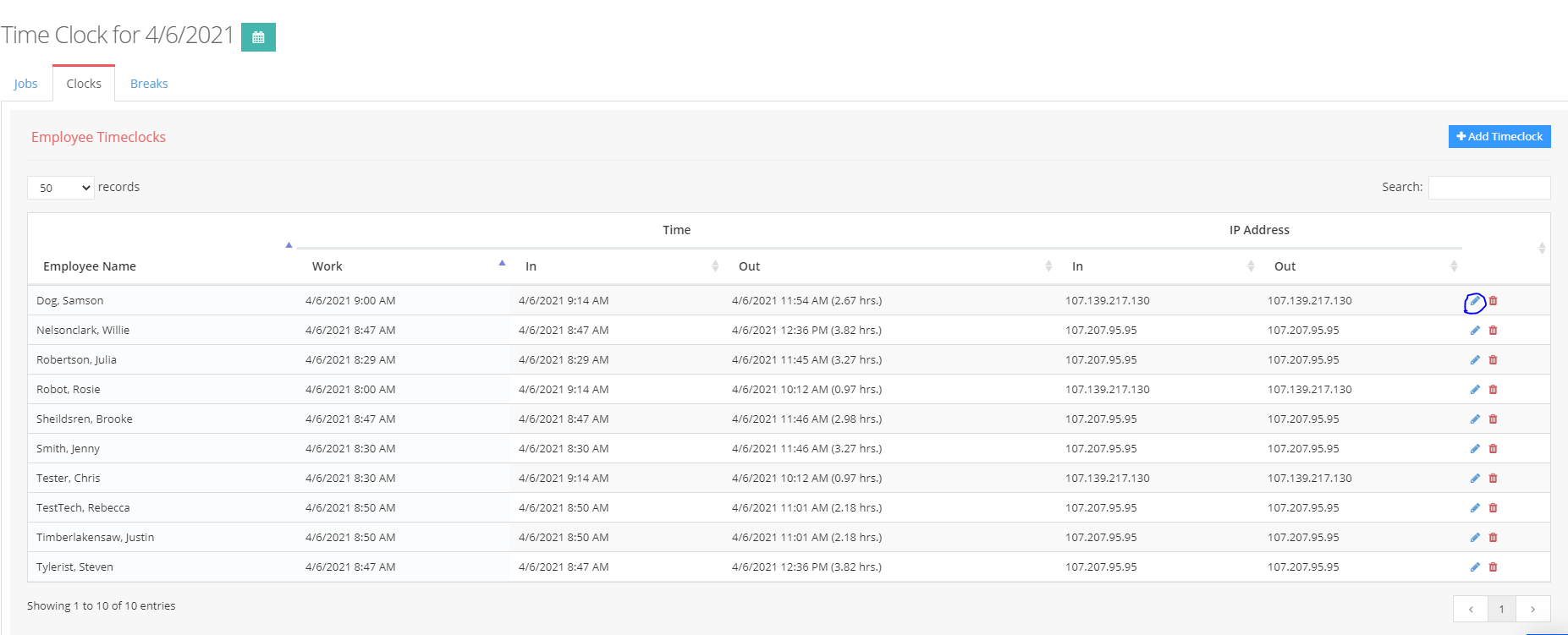This screenshot has height=635, width=1568.
Task: Delete timeclock for Robertson, Julia
Action: pos(1494,360)
